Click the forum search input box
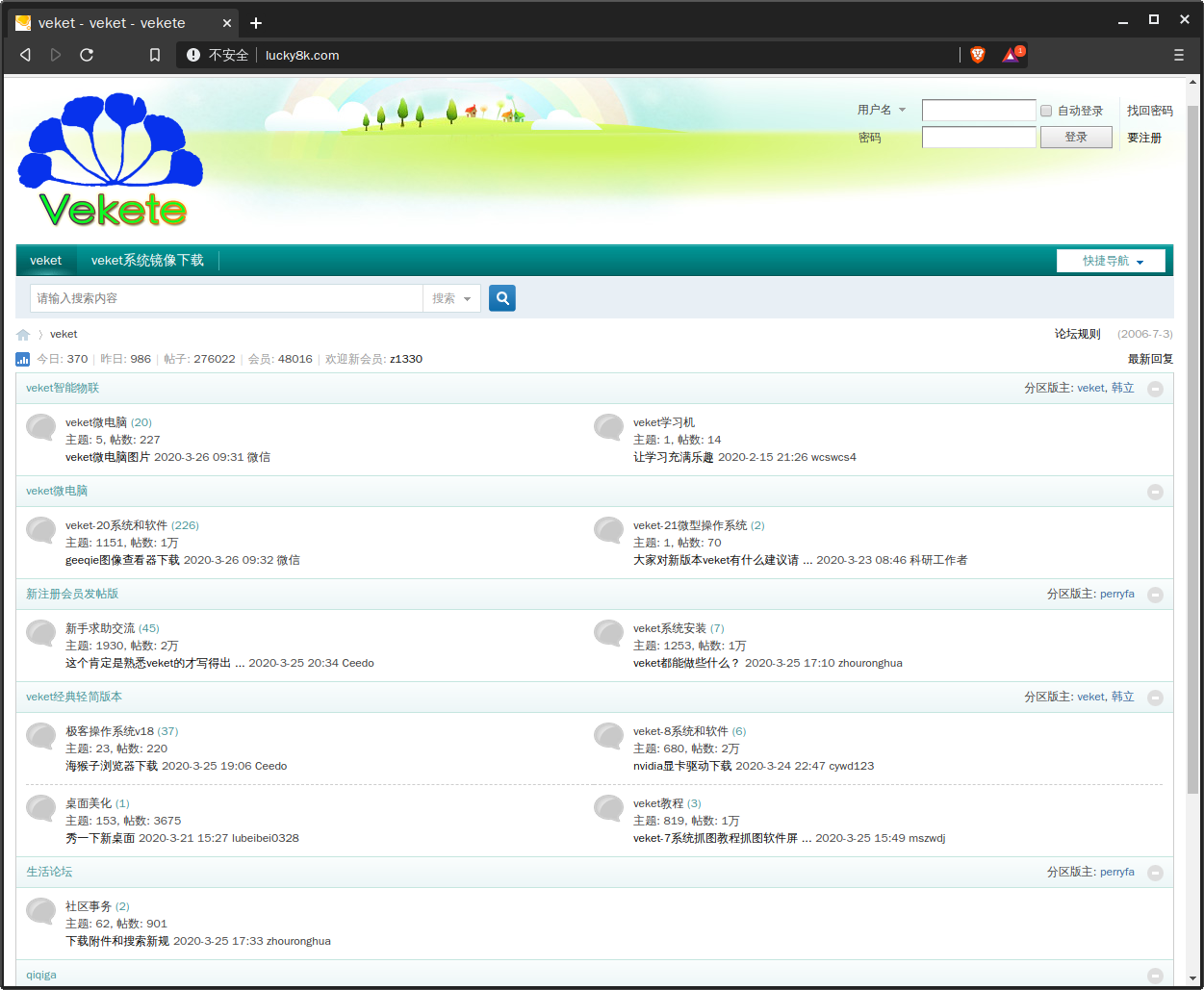 227,298
